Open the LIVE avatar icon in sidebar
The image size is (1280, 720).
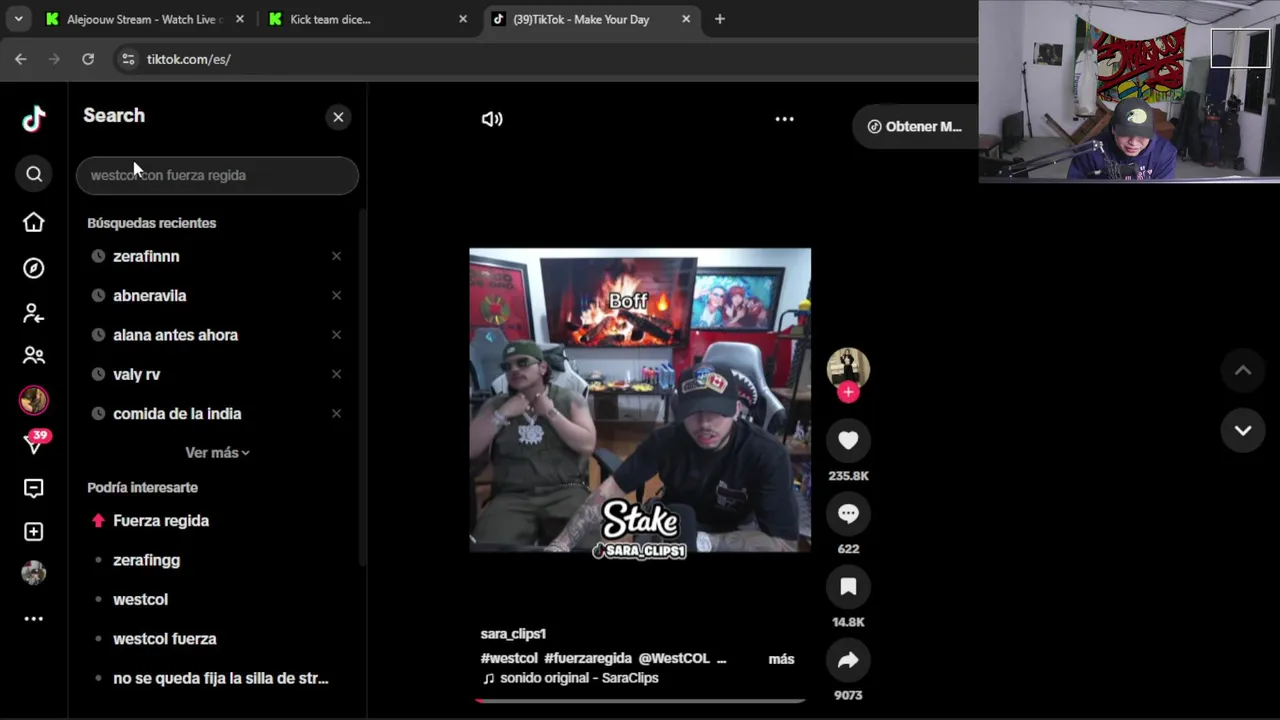(34, 400)
